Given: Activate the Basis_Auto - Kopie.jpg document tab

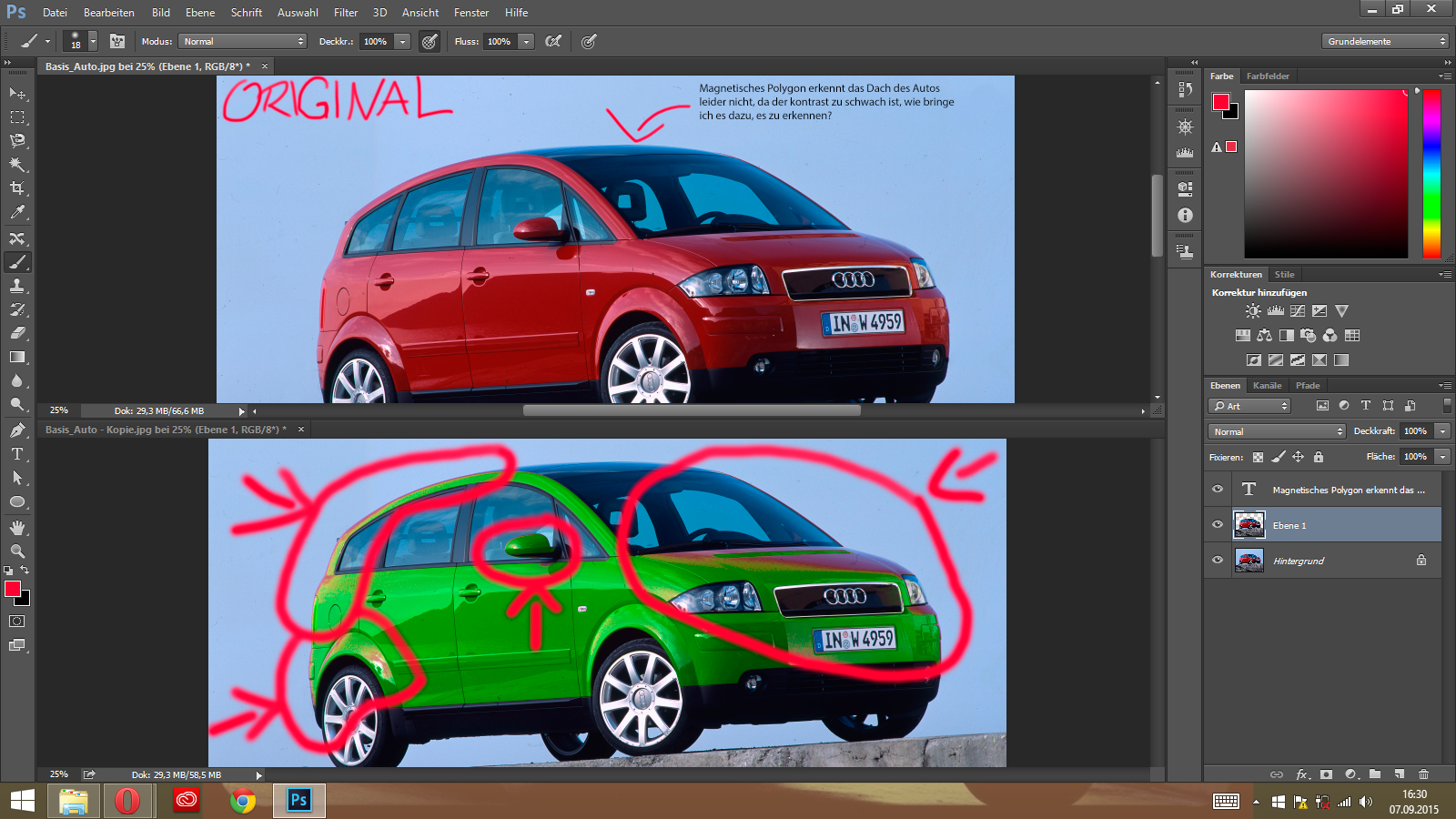Looking at the screenshot, I should tap(164, 430).
